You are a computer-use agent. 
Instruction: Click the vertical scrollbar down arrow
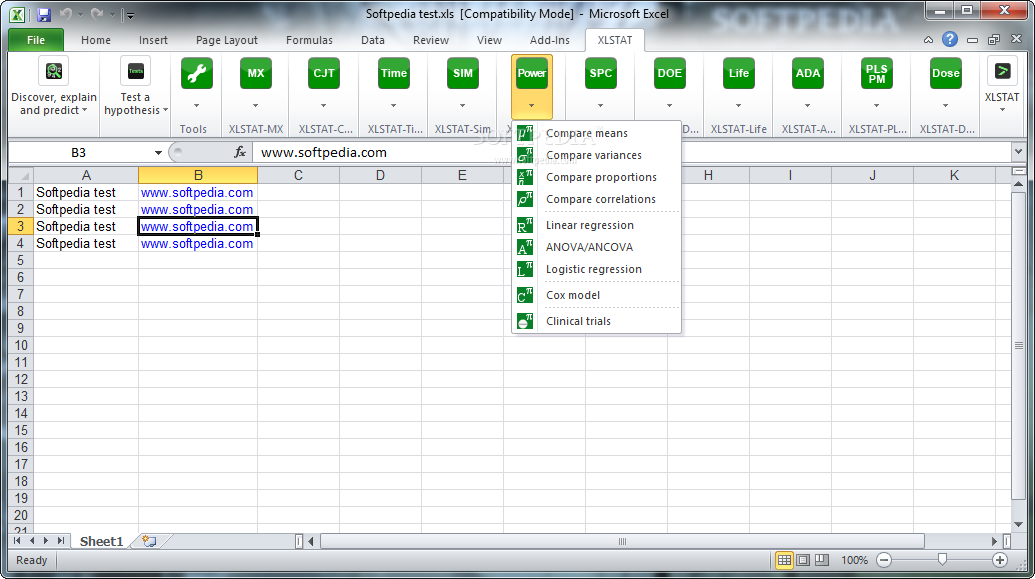(x=1018, y=525)
